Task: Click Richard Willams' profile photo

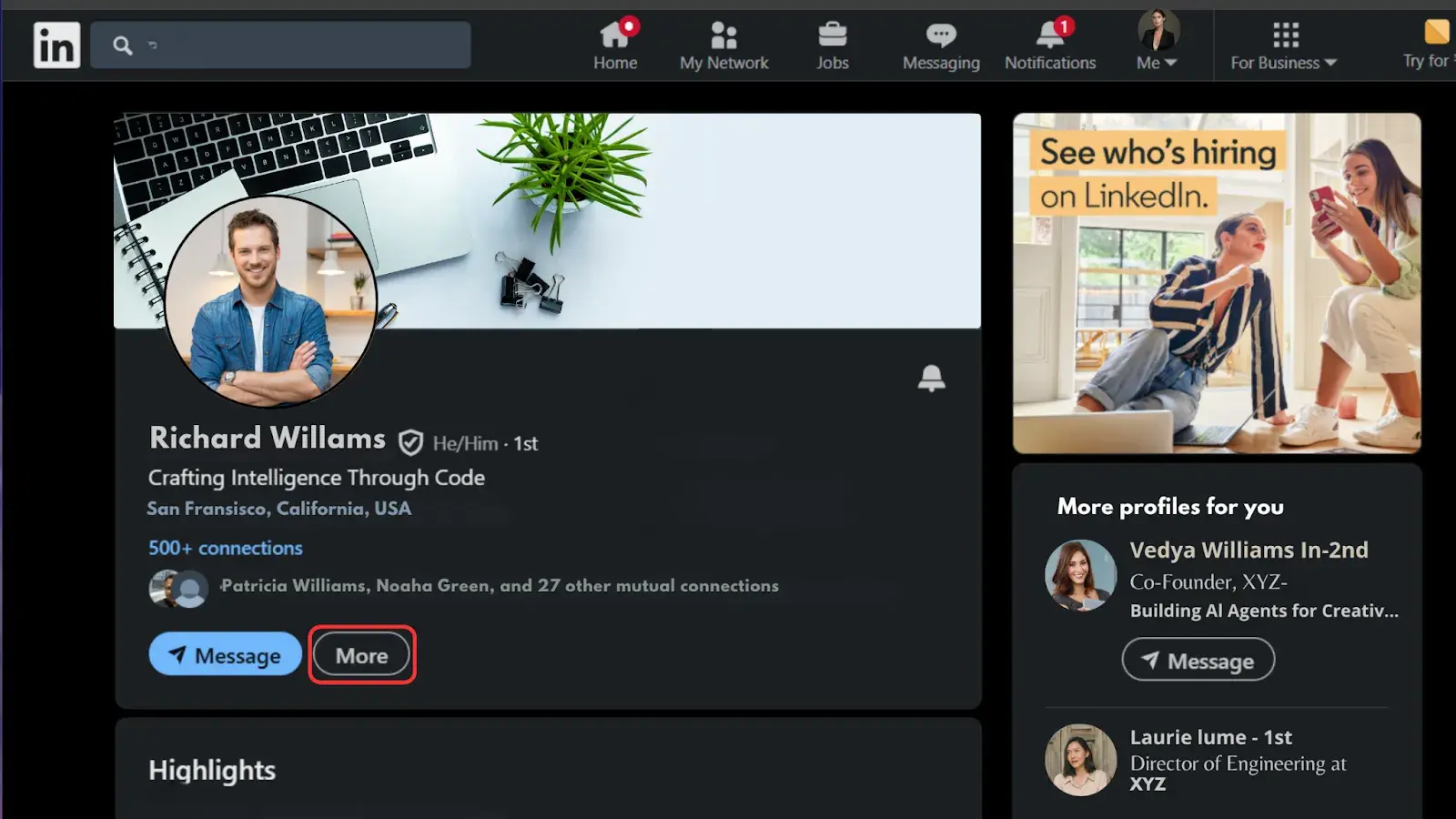Action: (270, 301)
